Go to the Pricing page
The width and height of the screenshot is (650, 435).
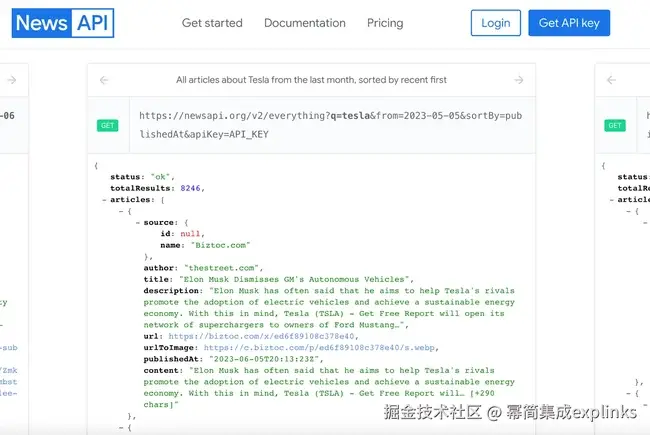pyautogui.click(x=385, y=23)
